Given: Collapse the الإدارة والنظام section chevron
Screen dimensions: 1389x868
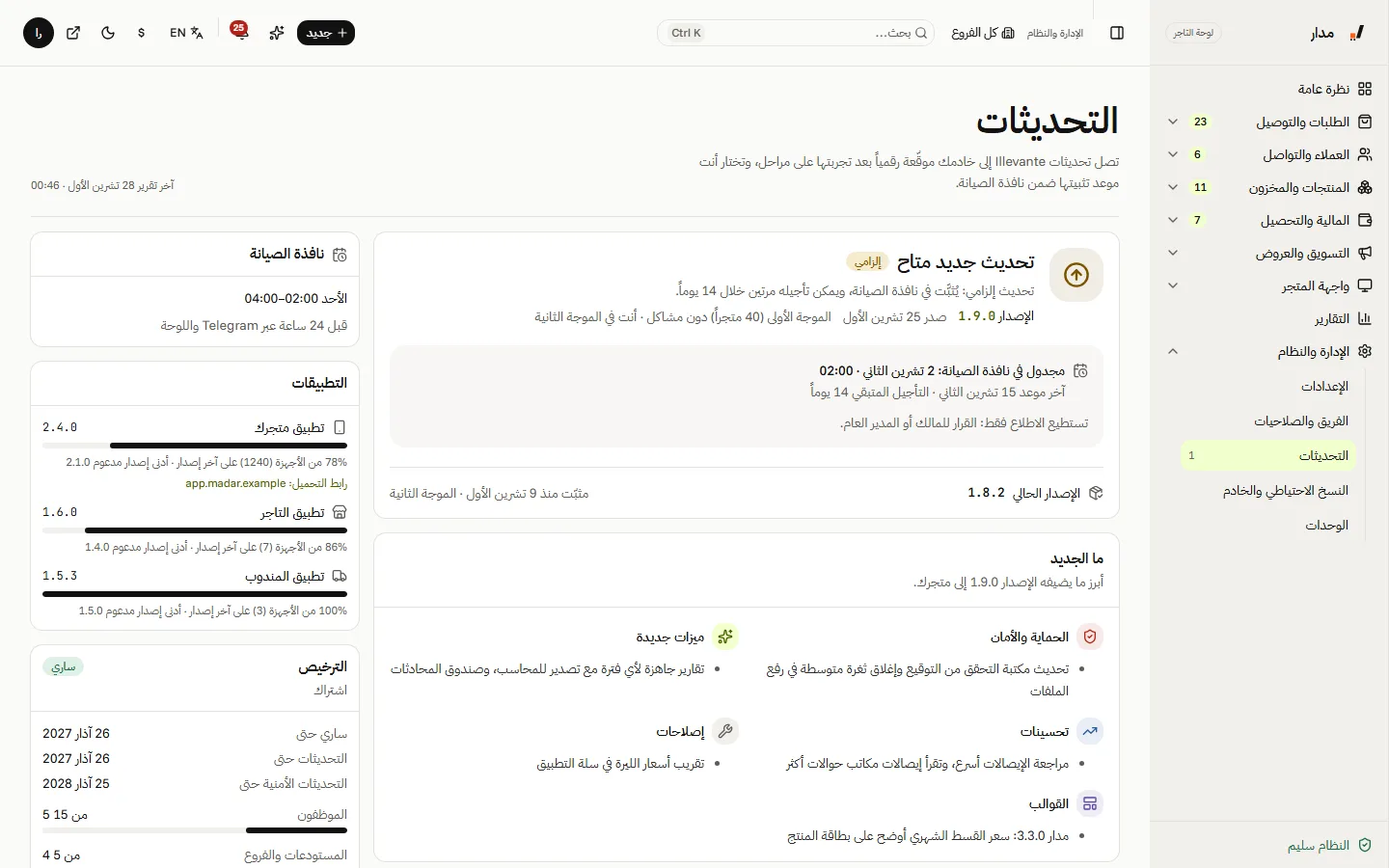Looking at the screenshot, I should pos(1173,351).
